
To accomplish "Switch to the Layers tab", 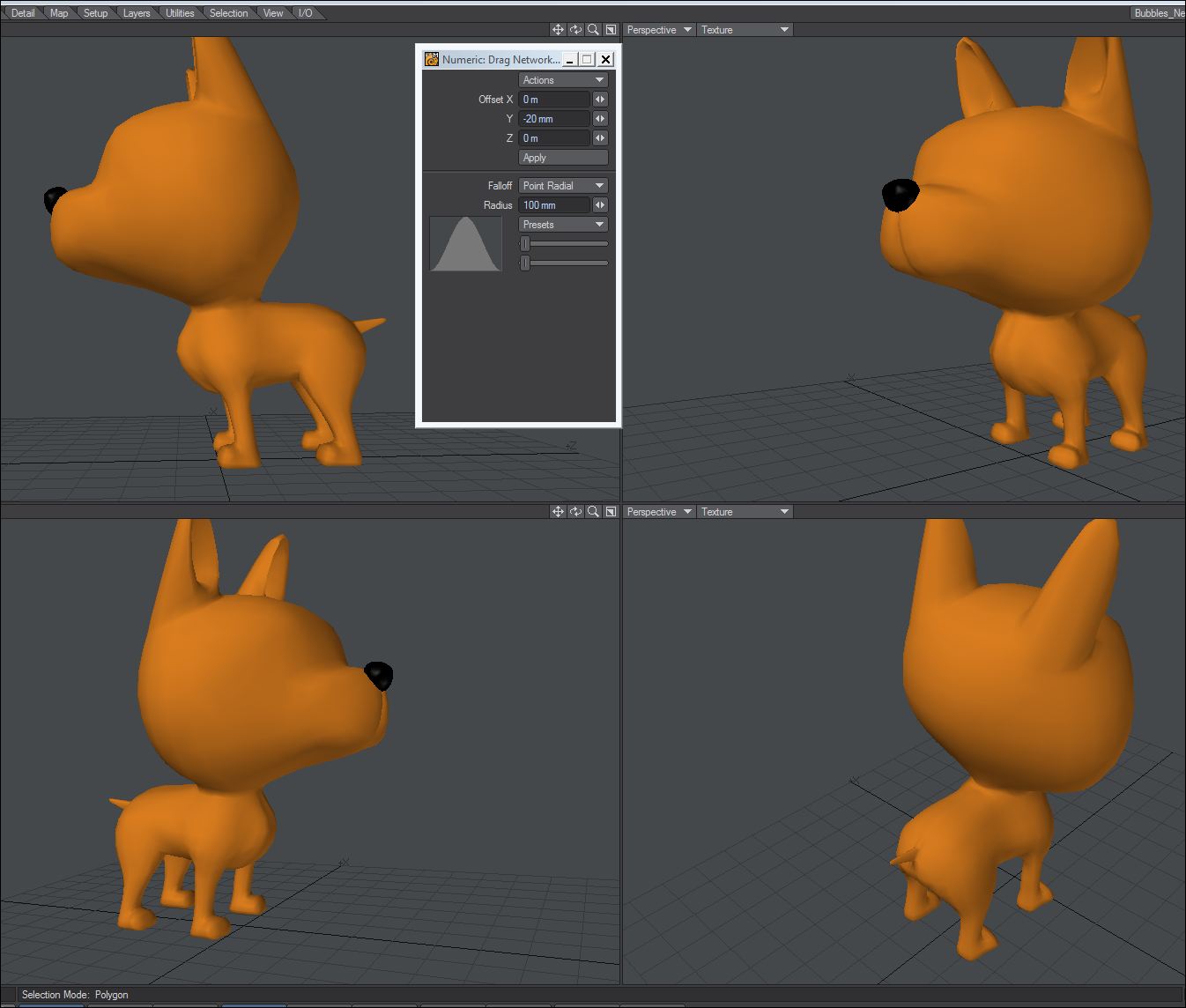I will (136, 13).
